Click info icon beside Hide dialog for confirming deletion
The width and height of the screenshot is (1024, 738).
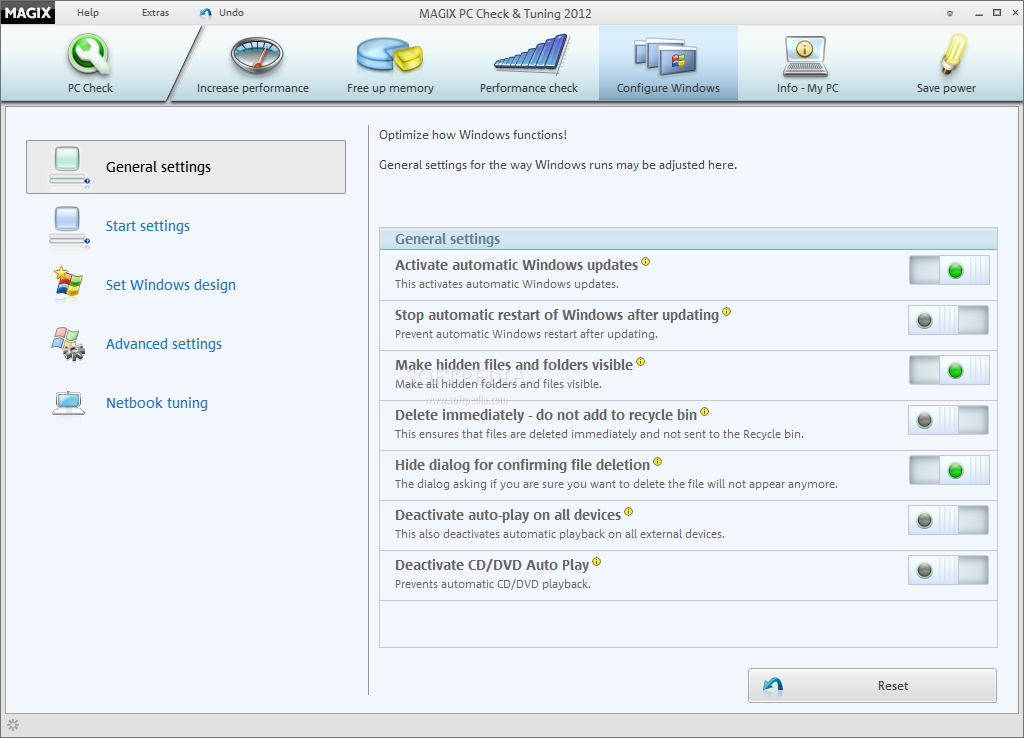658,462
